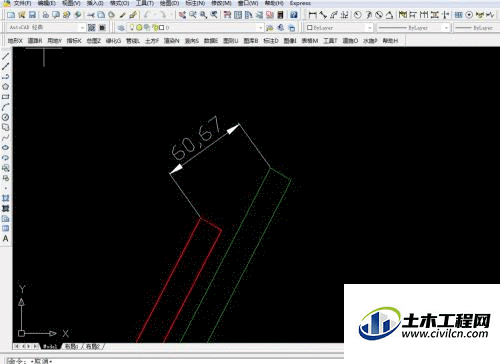
Task: Open Layer Properties Manager icon
Action: point(121,28)
